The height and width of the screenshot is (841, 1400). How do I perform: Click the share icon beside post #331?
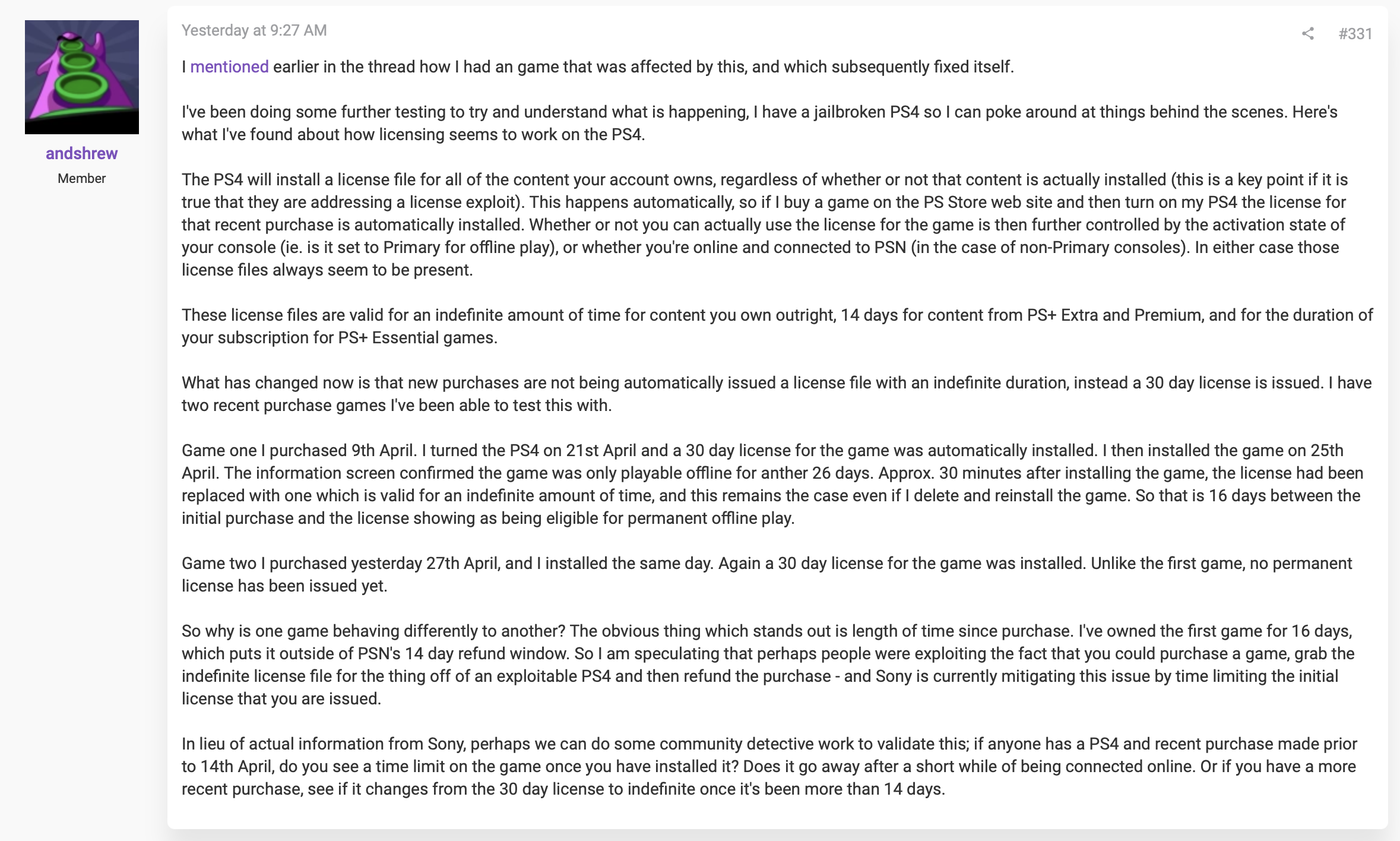coord(1307,34)
